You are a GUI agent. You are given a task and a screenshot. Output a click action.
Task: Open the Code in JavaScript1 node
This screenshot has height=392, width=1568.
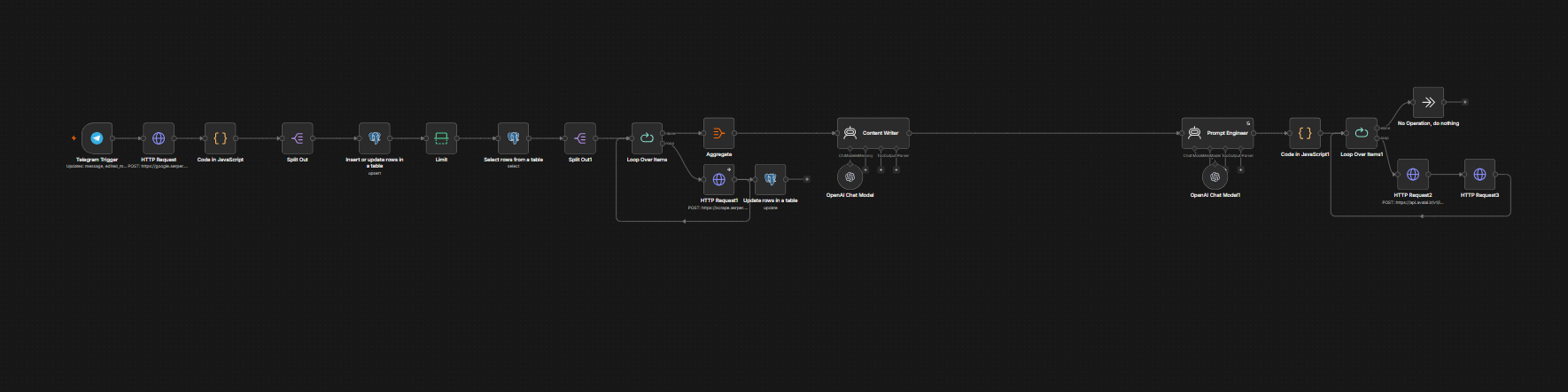click(1305, 133)
